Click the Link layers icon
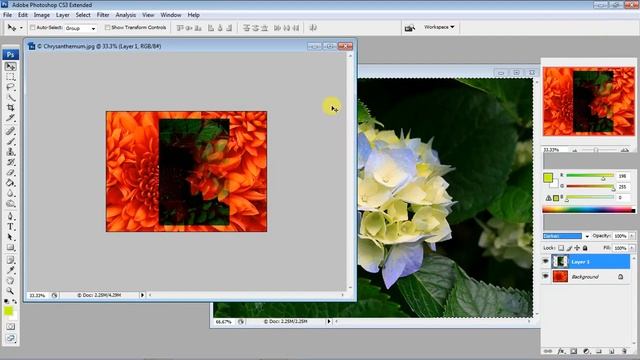The image size is (640, 360). click(x=548, y=351)
